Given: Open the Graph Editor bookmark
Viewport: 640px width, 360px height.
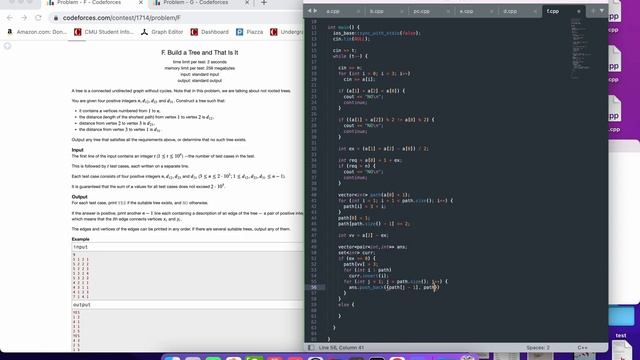Looking at the screenshot, I should click(x=162, y=32).
